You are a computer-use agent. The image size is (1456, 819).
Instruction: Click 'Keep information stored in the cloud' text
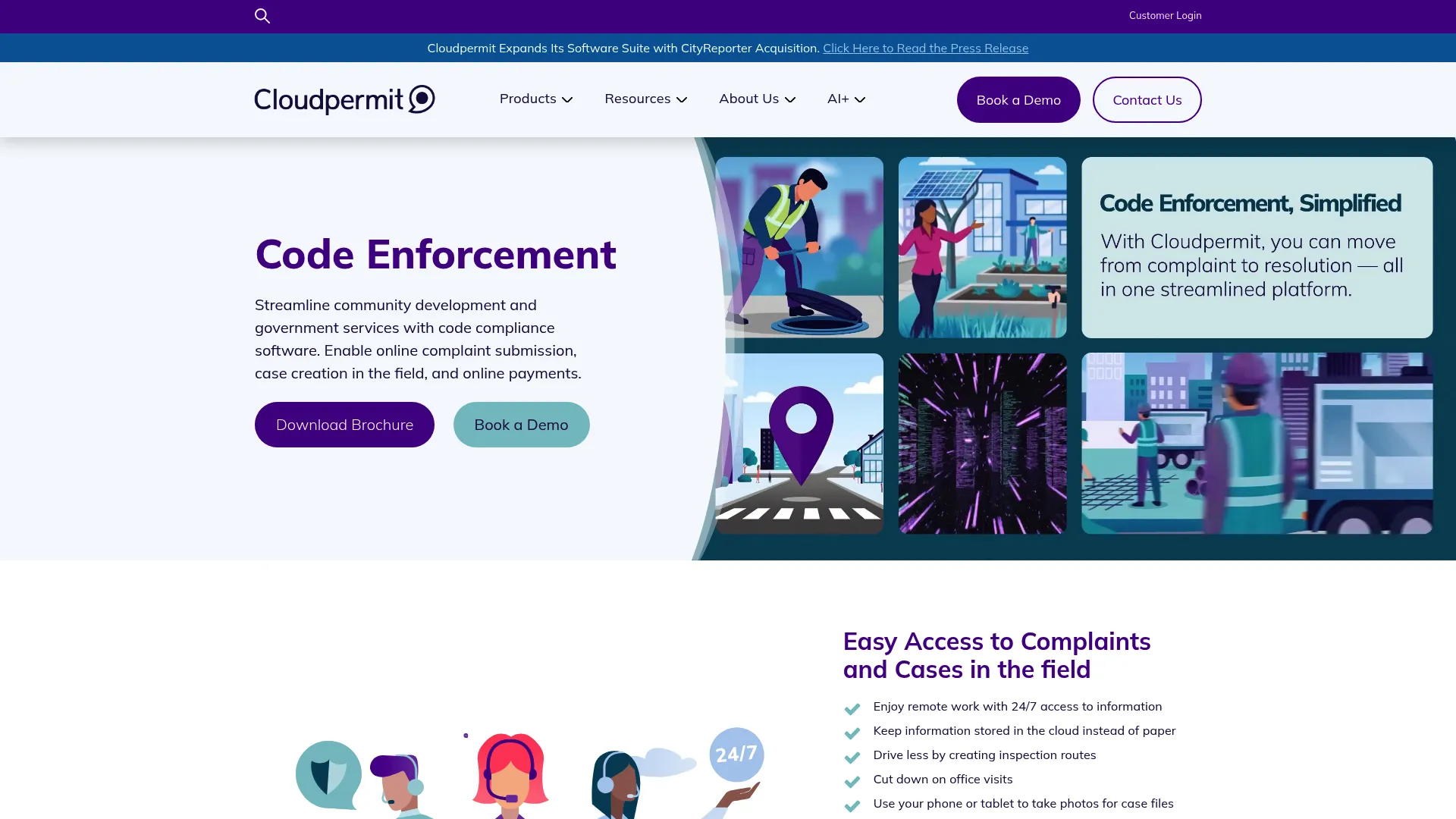pos(1024,730)
